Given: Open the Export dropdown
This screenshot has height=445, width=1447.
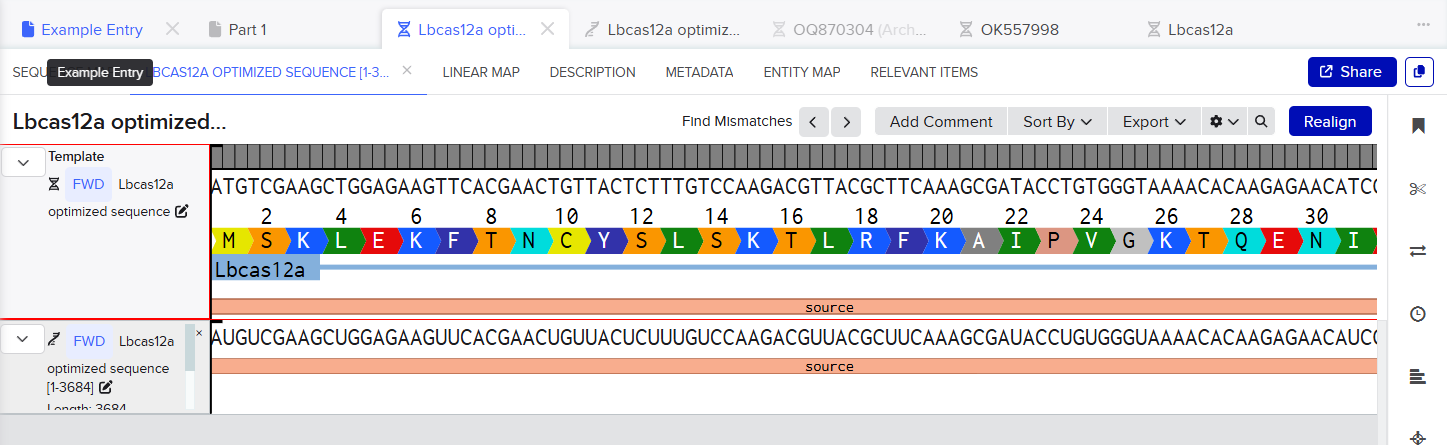Looking at the screenshot, I should tap(1154, 121).
